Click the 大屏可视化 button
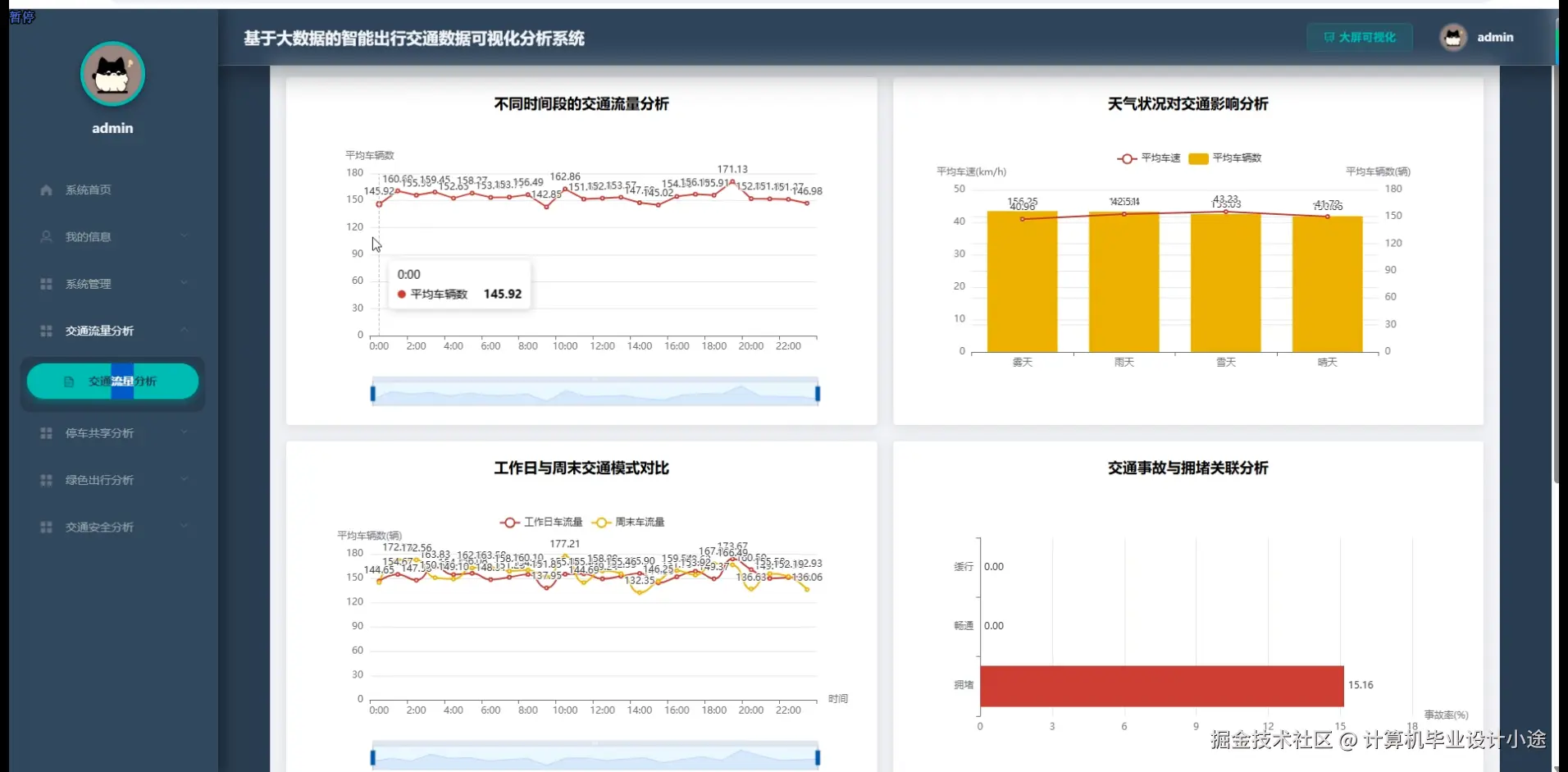 click(x=1358, y=37)
